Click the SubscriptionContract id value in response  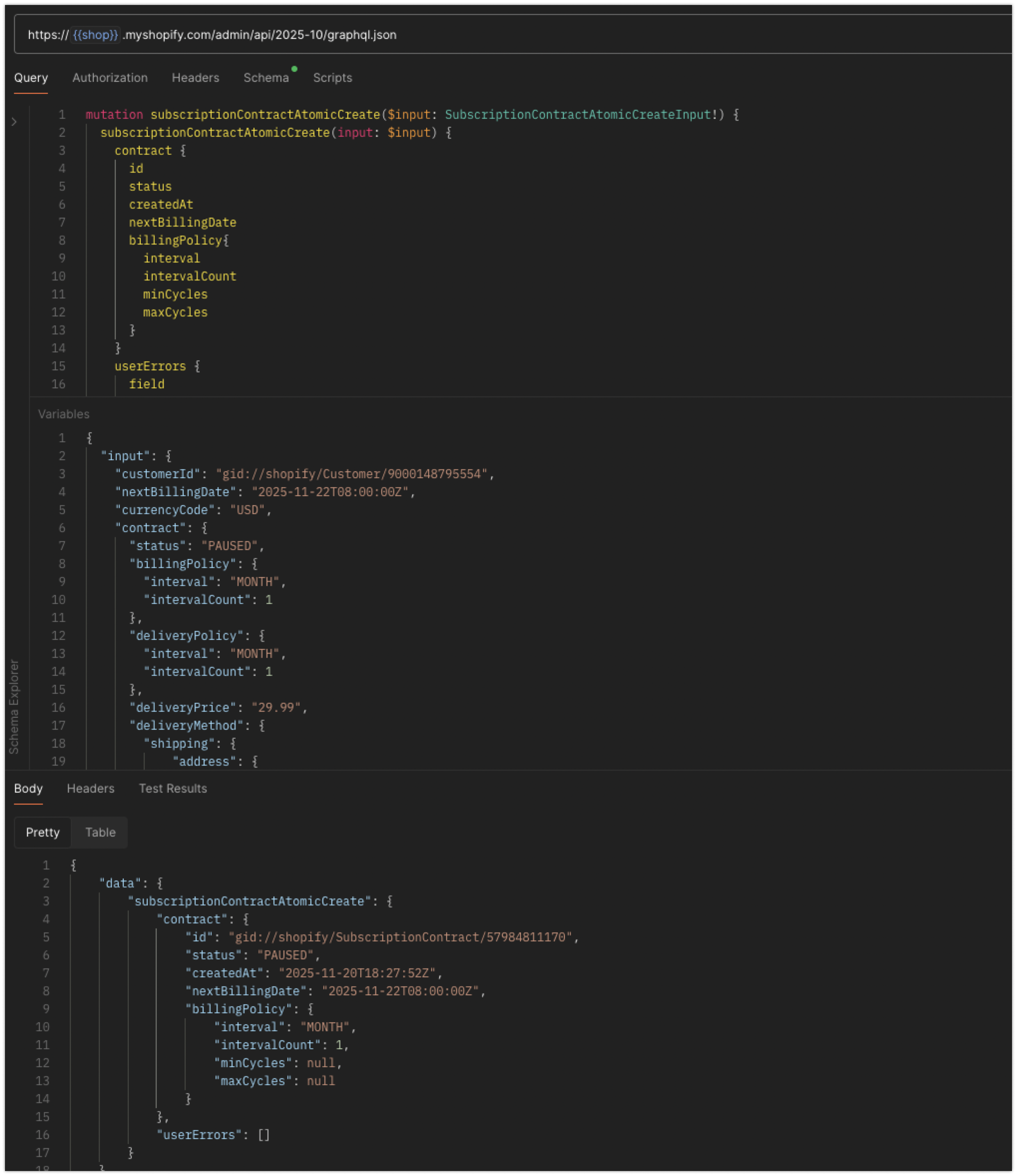point(401,937)
